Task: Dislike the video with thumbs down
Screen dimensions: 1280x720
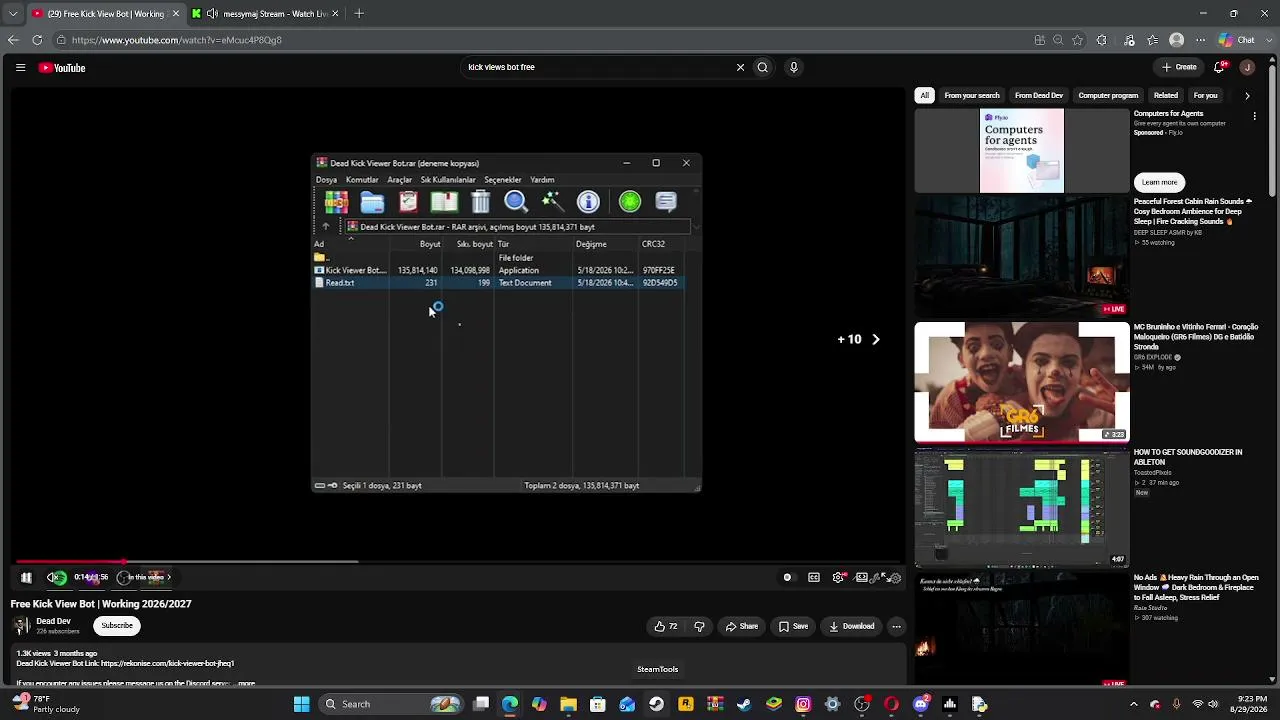Action: (699, 626)
